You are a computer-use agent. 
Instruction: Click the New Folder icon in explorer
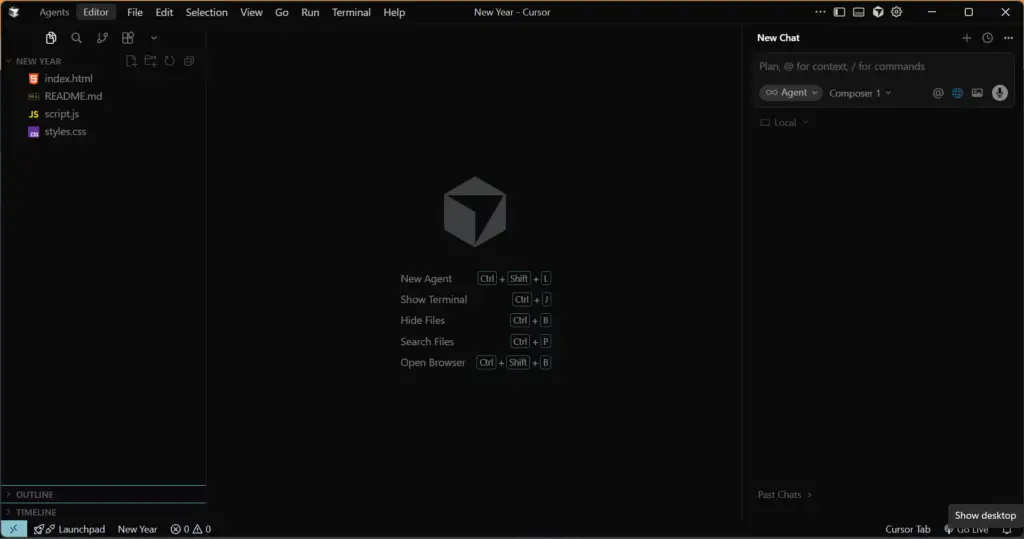coord(150,61)
